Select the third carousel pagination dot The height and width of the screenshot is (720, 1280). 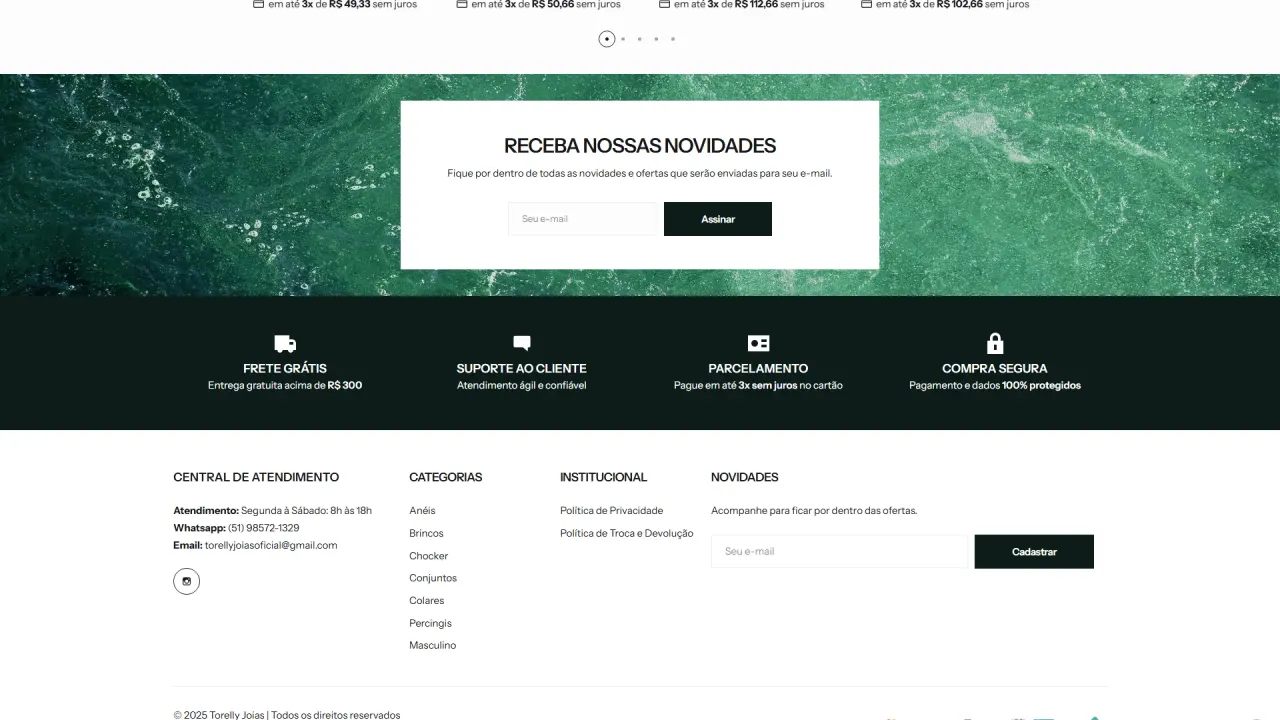pyautogui.click(x=640, y=39)
